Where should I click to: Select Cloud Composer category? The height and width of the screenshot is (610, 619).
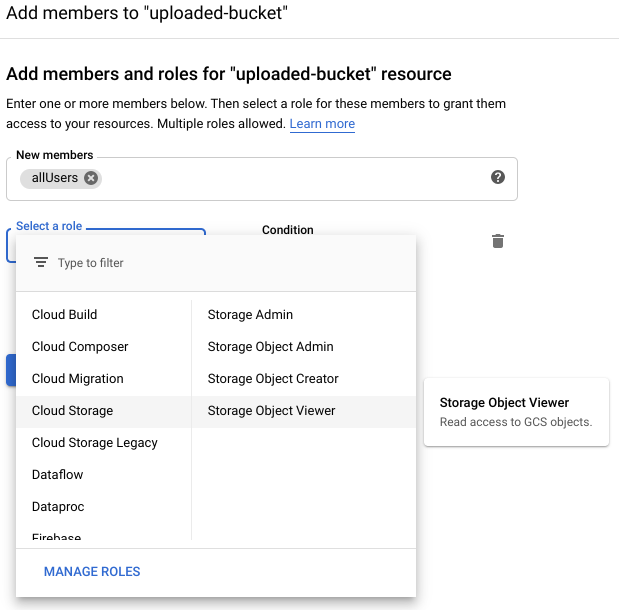(80, 347)
